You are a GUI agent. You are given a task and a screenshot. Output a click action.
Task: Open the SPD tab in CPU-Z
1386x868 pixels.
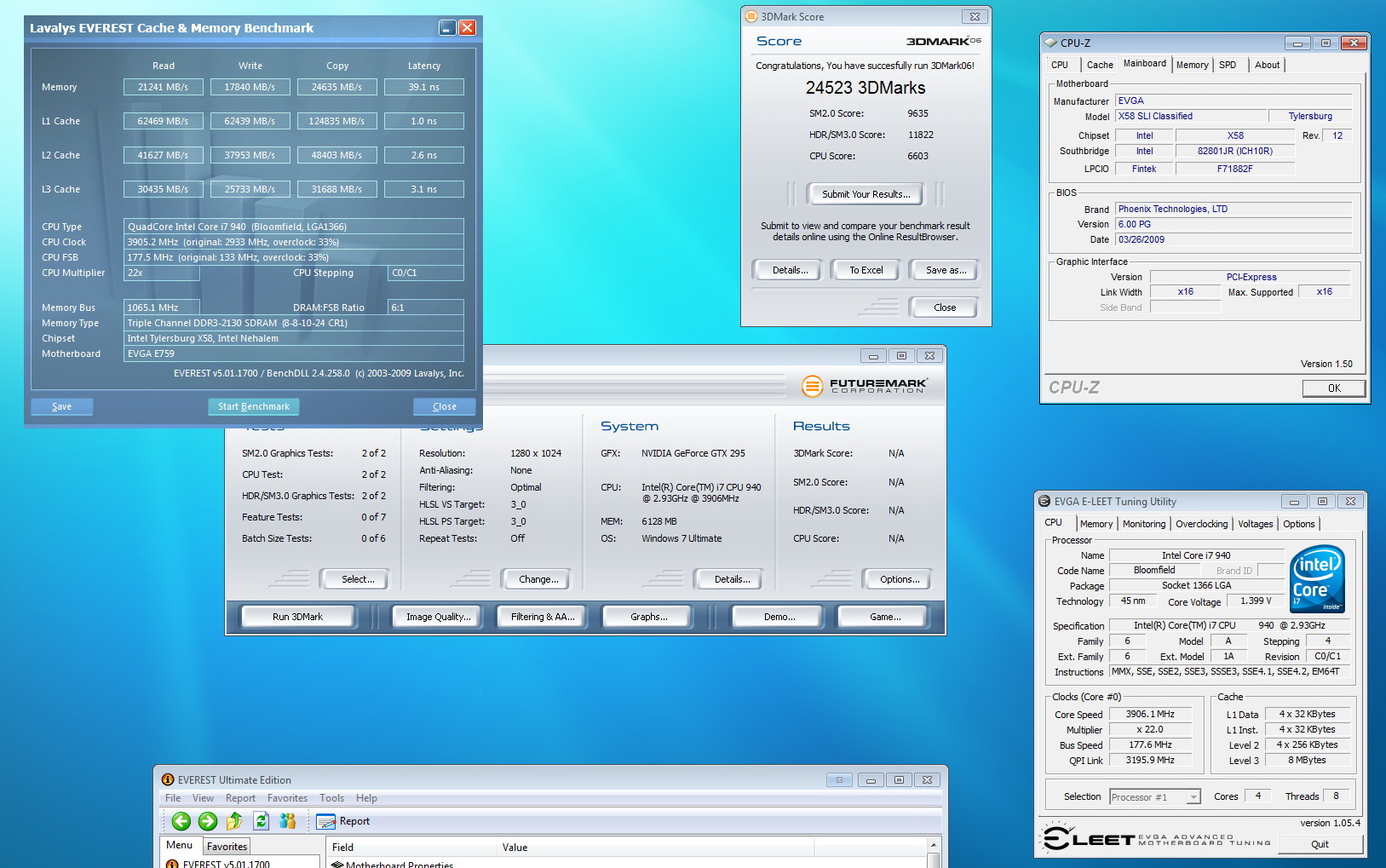[x=1228, y=65]
